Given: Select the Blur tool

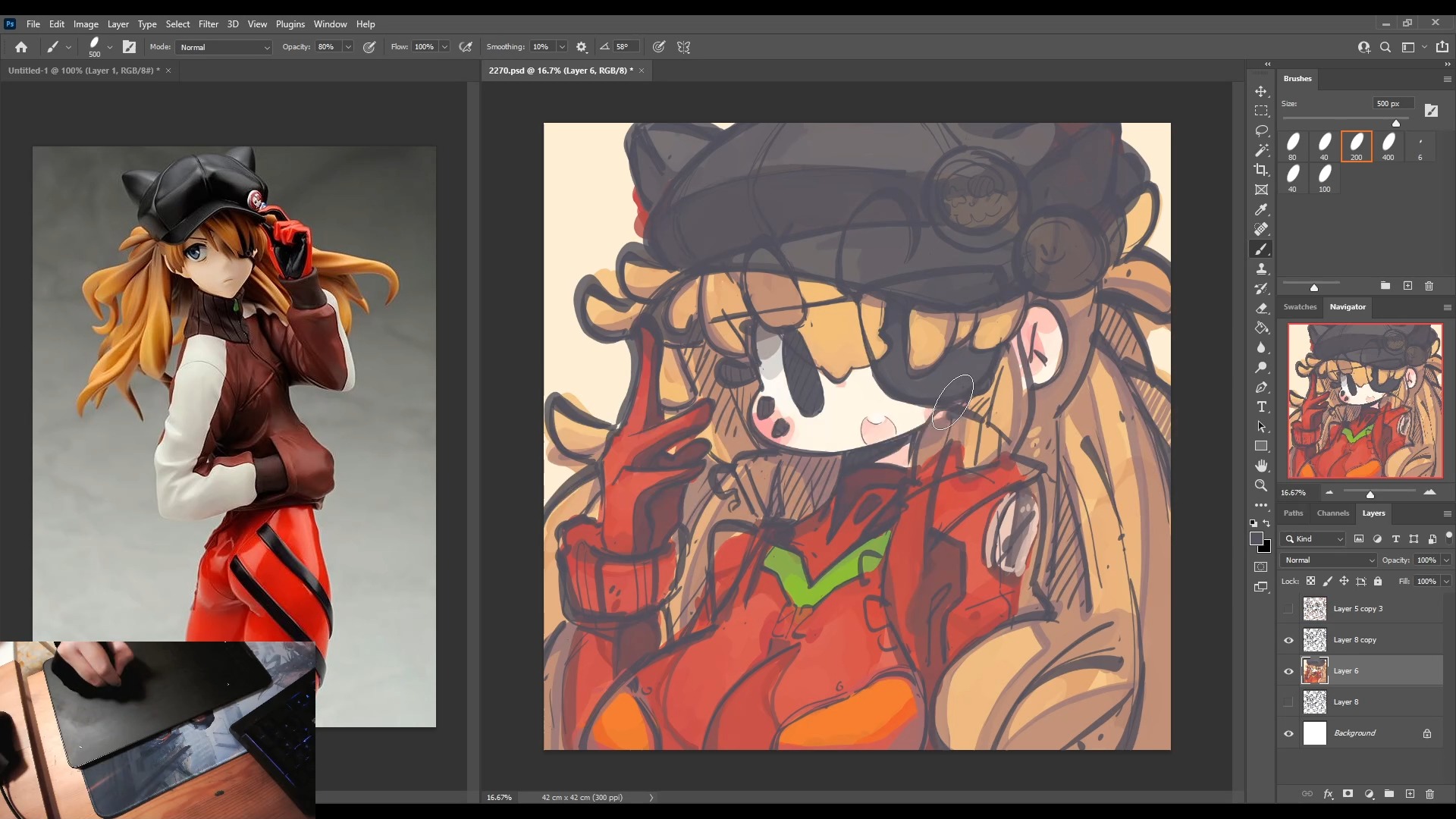Looking at the screenshot, I should [x=1261, y=348].
